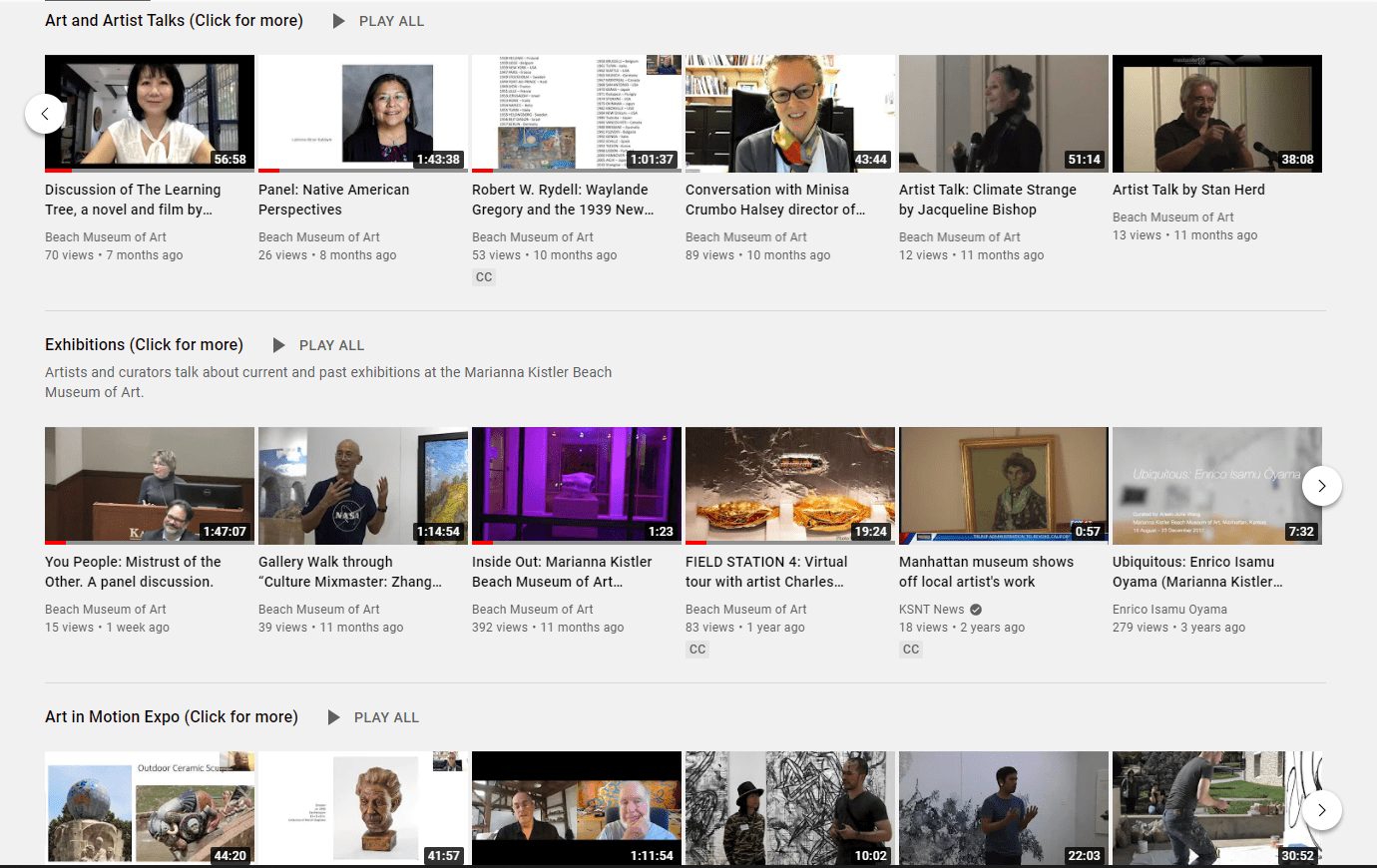Open Exhibitions (Click for more) section

tap(144, 344)
